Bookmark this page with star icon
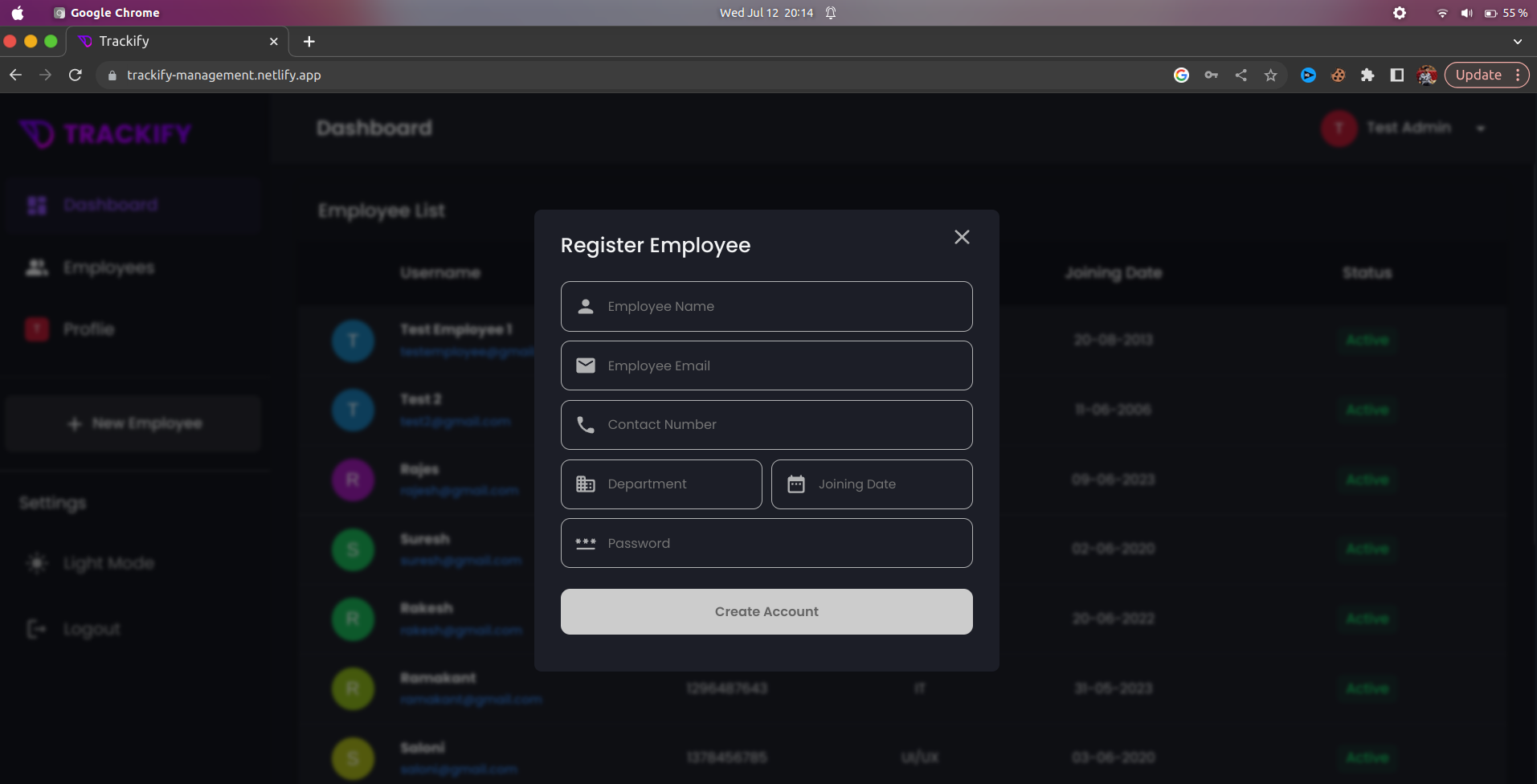 1270,75
